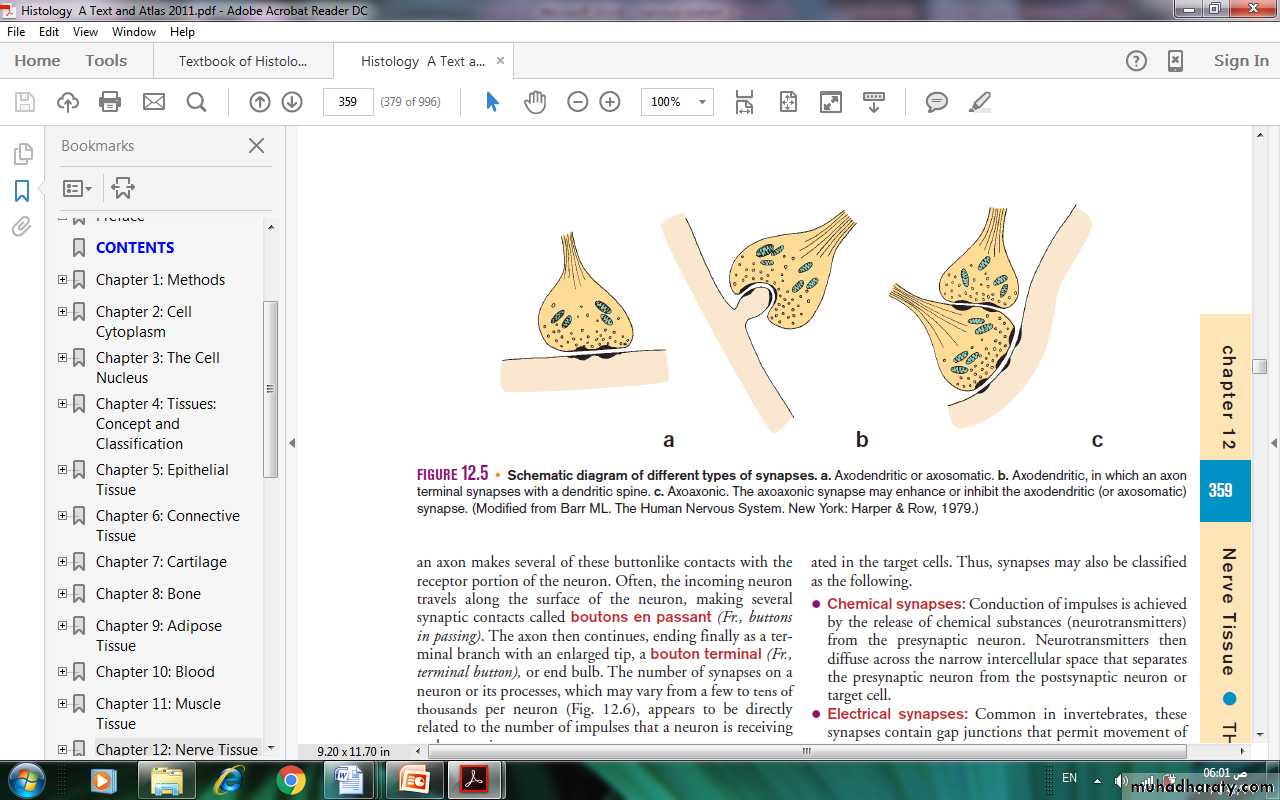Switch to Textbook of Histology tab
Image resolution: width=1280 pixels, height=800 pixels.
coord(243,61)
